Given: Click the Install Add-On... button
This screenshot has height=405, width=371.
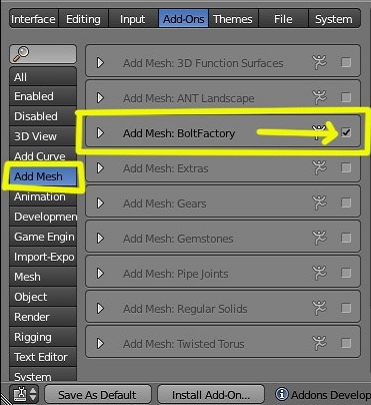Looking at the screenshot, I should [211, 395].
